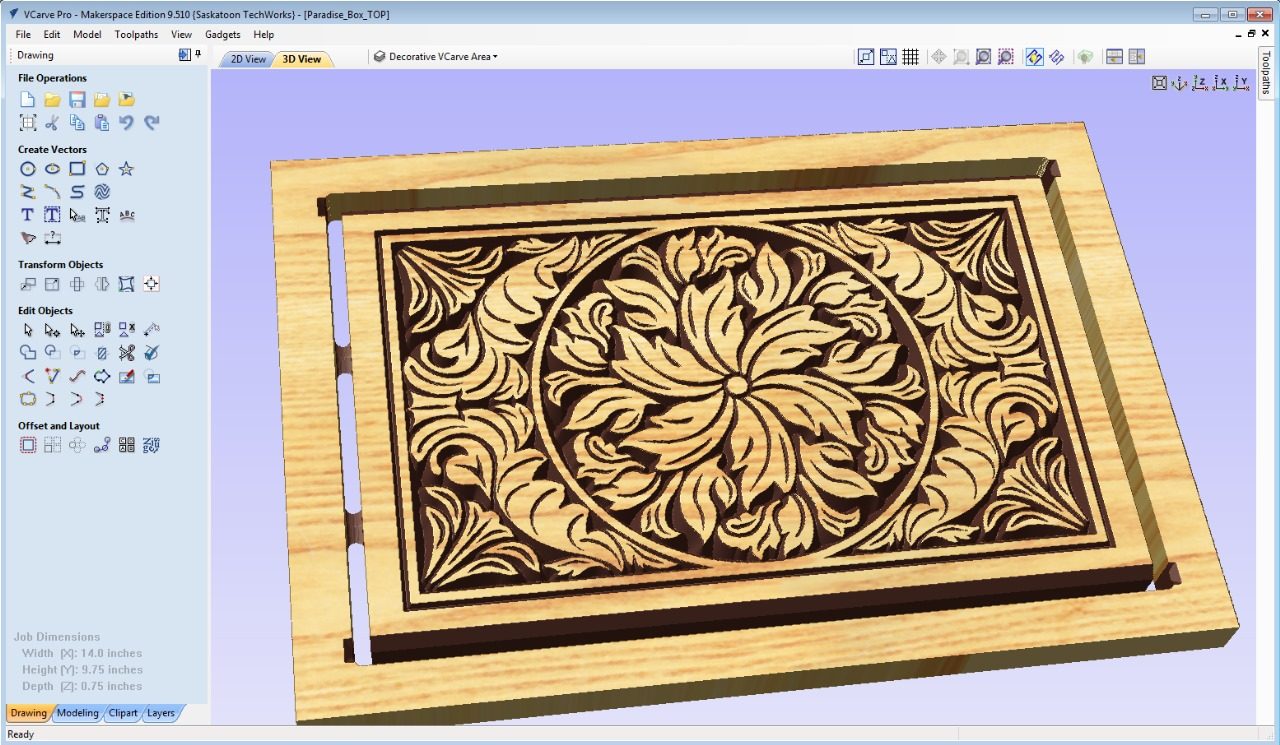Click the Draw Text tool
This screenshot has height=745, width=1280.
(x=28, y=215)
